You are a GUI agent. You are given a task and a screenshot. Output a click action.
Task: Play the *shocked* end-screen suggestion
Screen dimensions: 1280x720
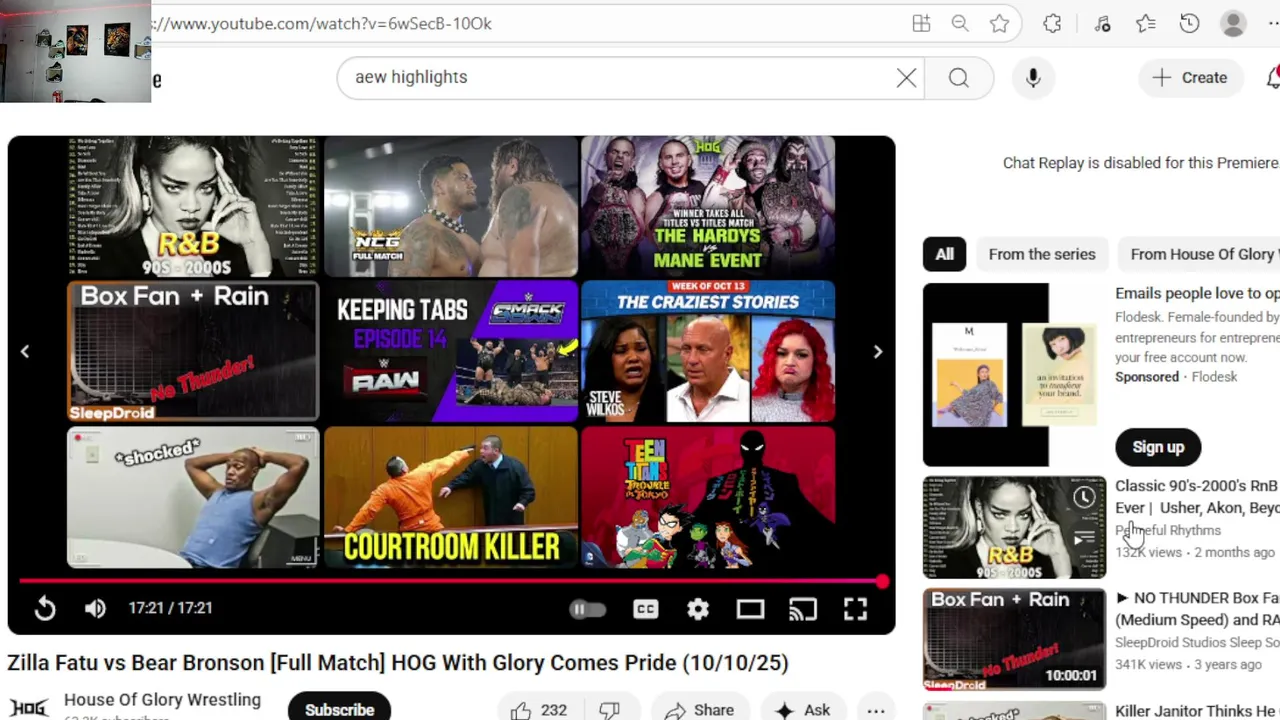193,497
